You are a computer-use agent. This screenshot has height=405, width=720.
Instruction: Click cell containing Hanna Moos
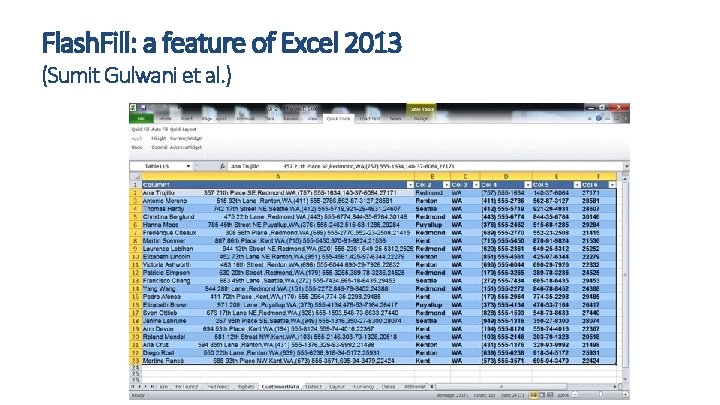[278, 225]
